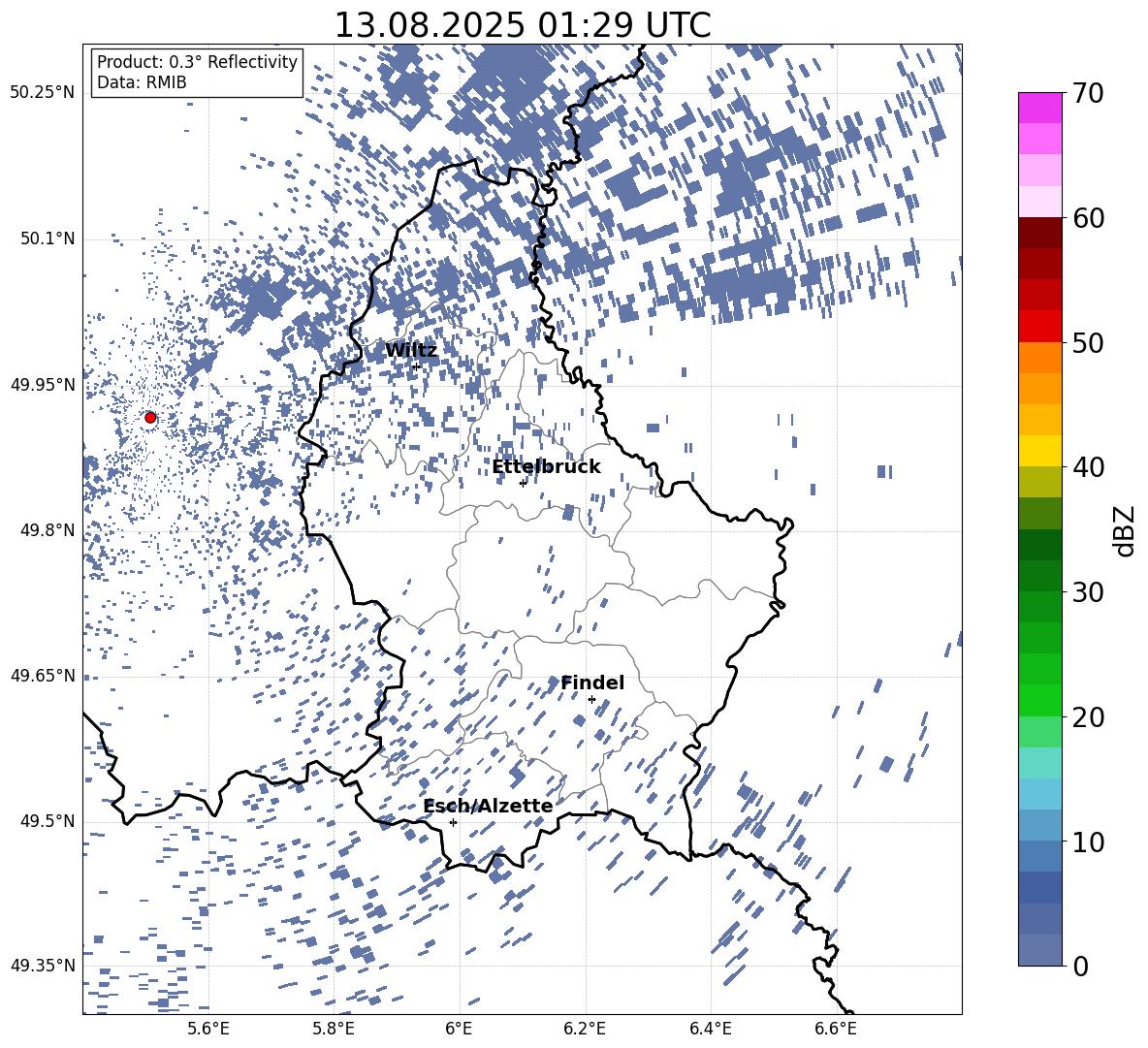Click the 70 colorbar tick label
The height and width of the screenshot is (1048, 1148).
[1088, 94]
